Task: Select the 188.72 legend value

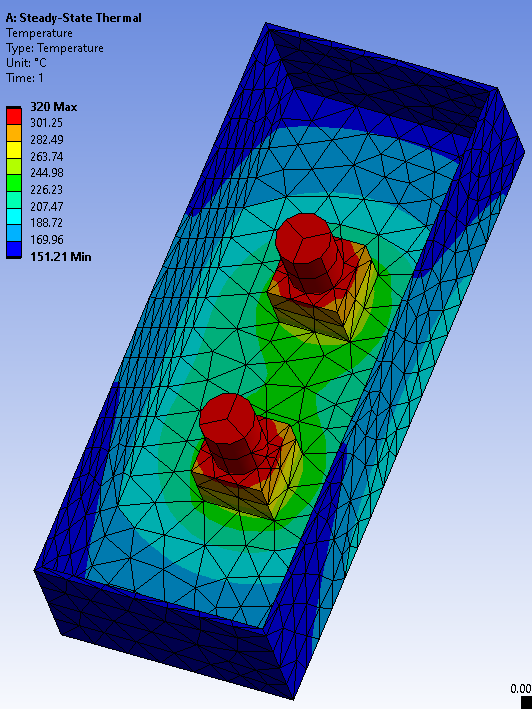Action: coord(46,223)
